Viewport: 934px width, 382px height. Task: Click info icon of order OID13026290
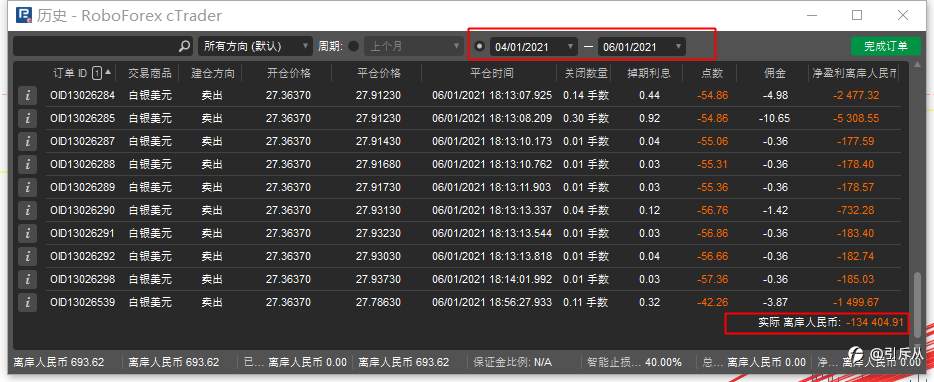[27, 210]
